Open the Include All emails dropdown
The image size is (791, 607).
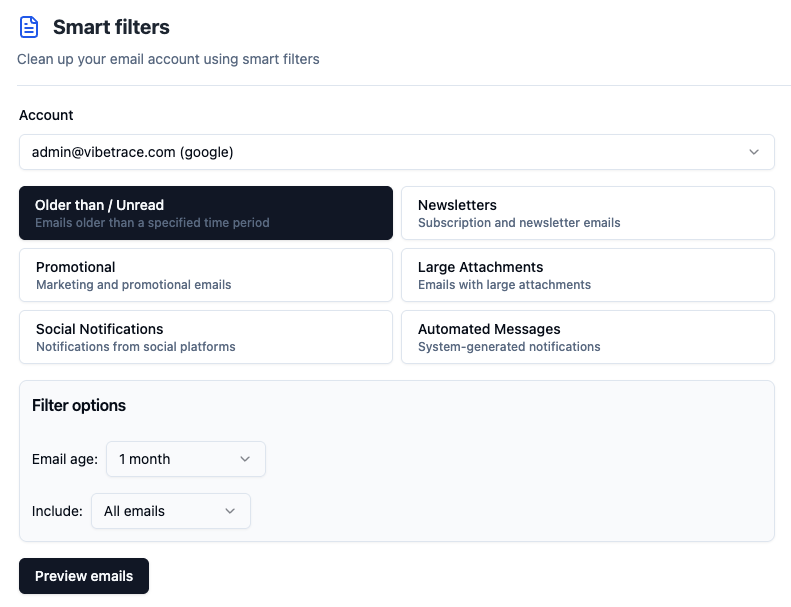coord(171,511)
